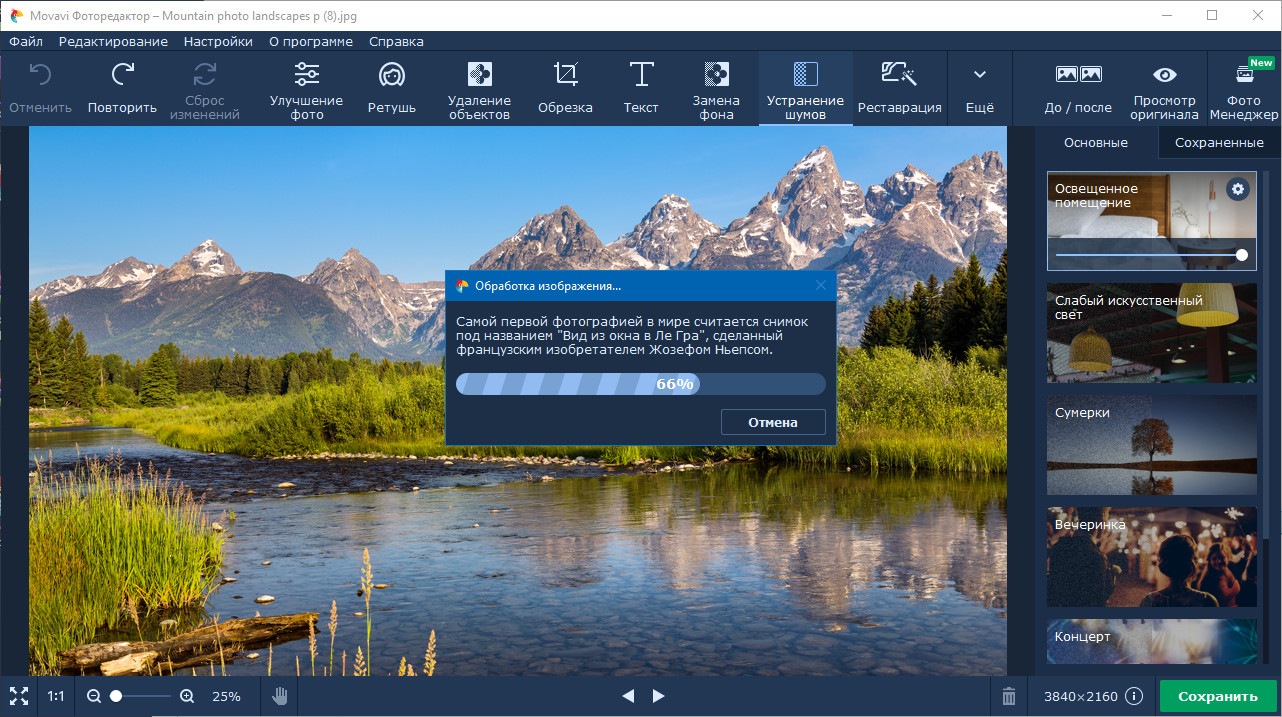The width and height of the screenshot is (1282, 717).
Task: Go to previous image arrow
Action: [x=628, y=696]
